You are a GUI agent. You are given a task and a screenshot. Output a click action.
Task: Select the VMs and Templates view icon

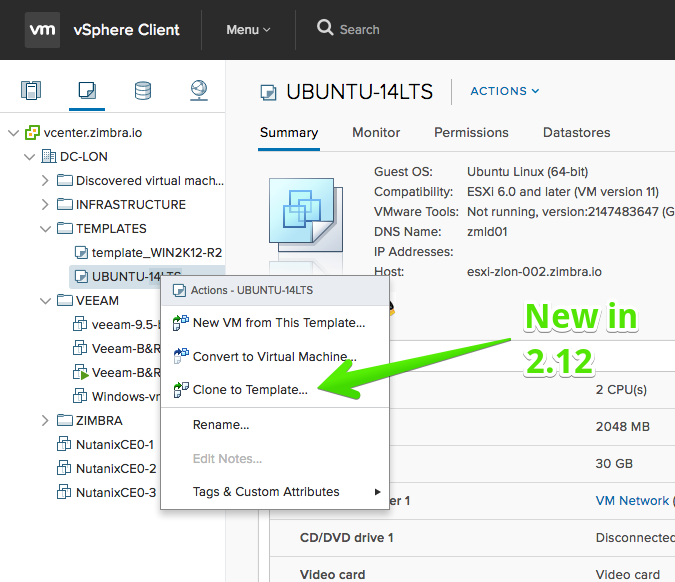[x=87, y=90]
